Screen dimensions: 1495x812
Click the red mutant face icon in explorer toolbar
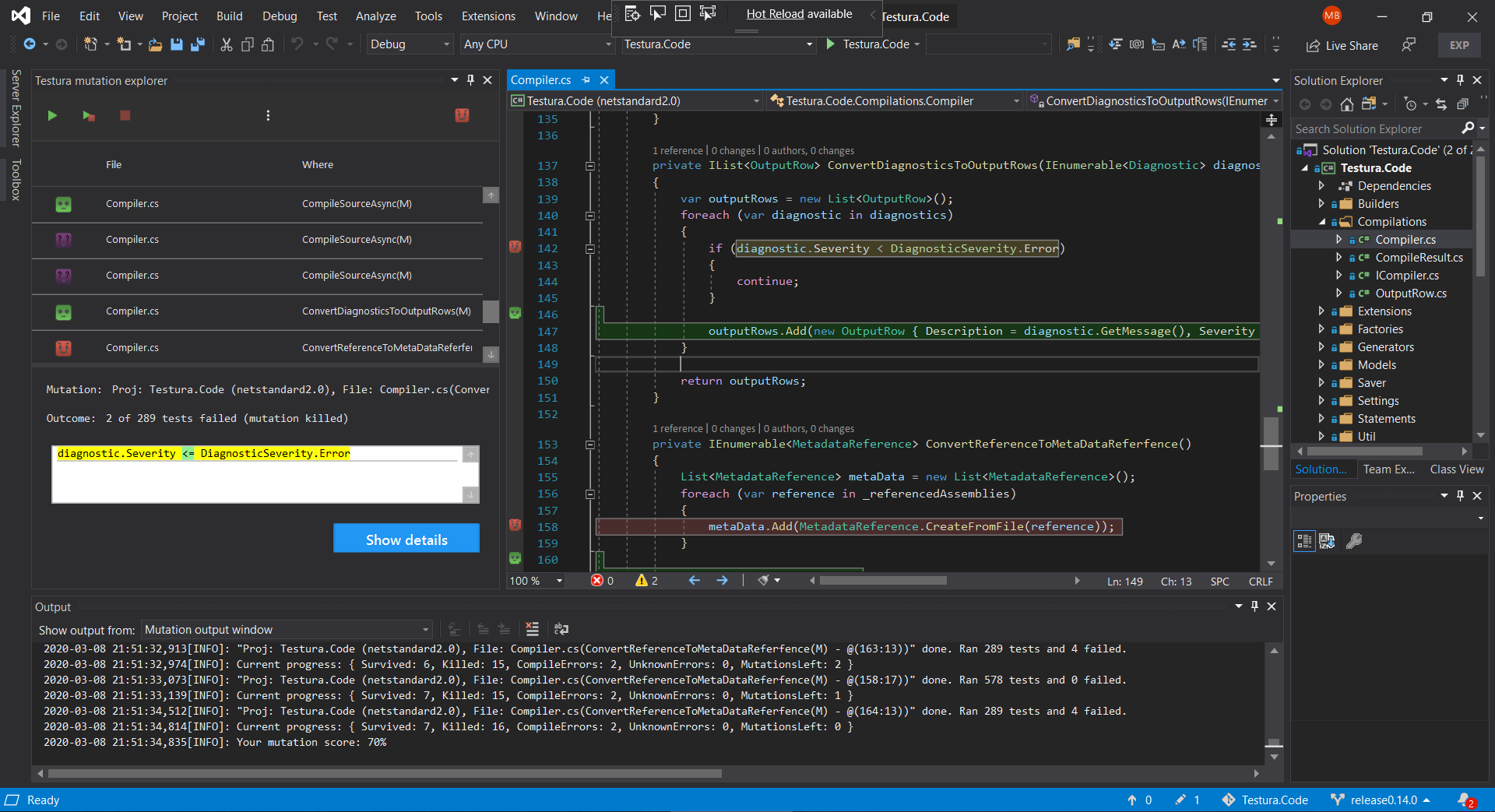[x=462, y=115]
